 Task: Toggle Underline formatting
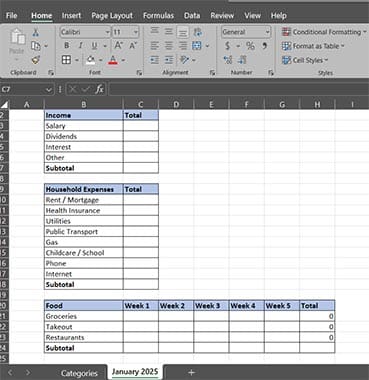(x=94, y=46)
